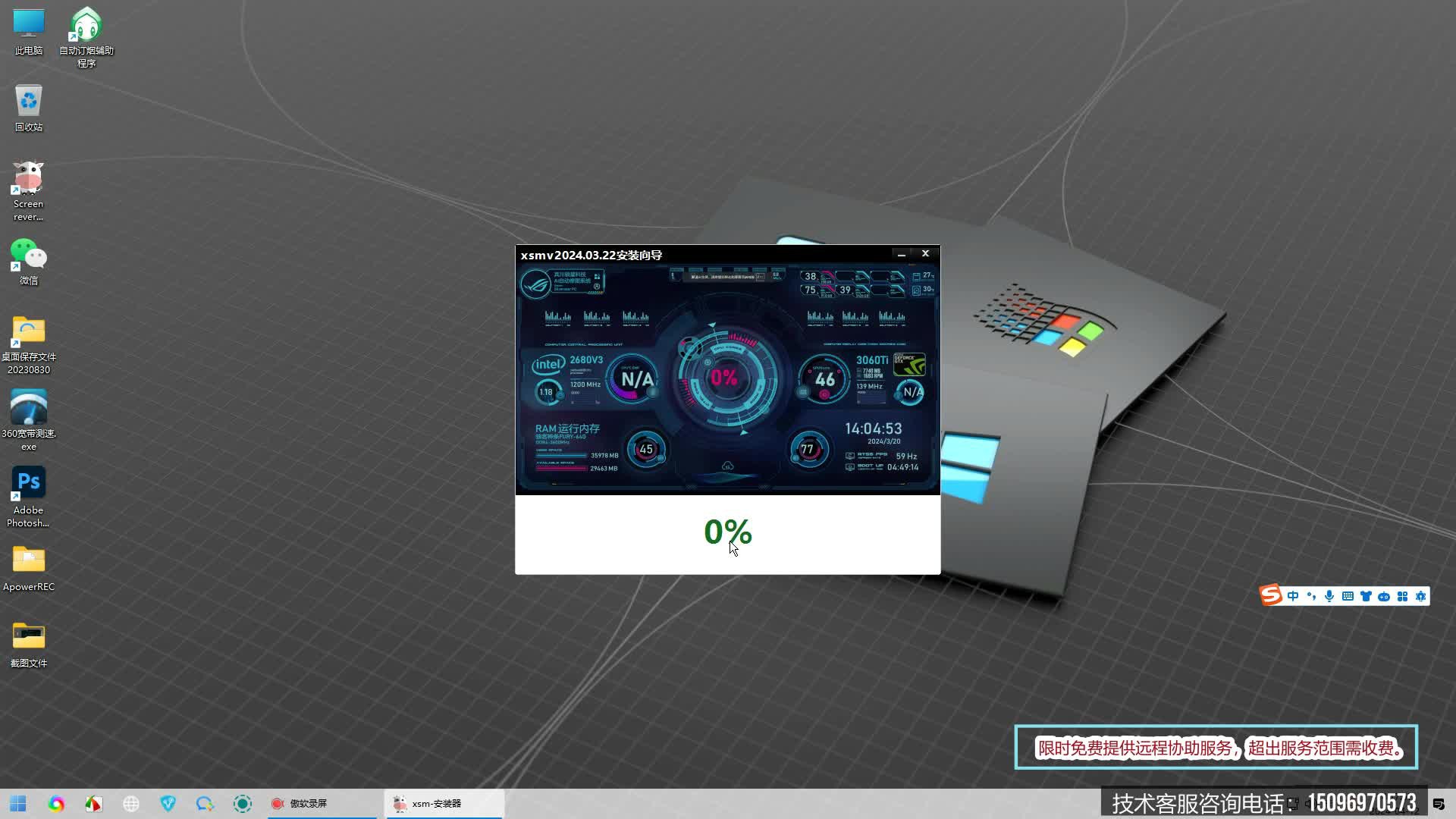Click Sogou input microphone voice icon
Image resolution: width=1456 pixels, height=819 pixels.
point(1329,596)
